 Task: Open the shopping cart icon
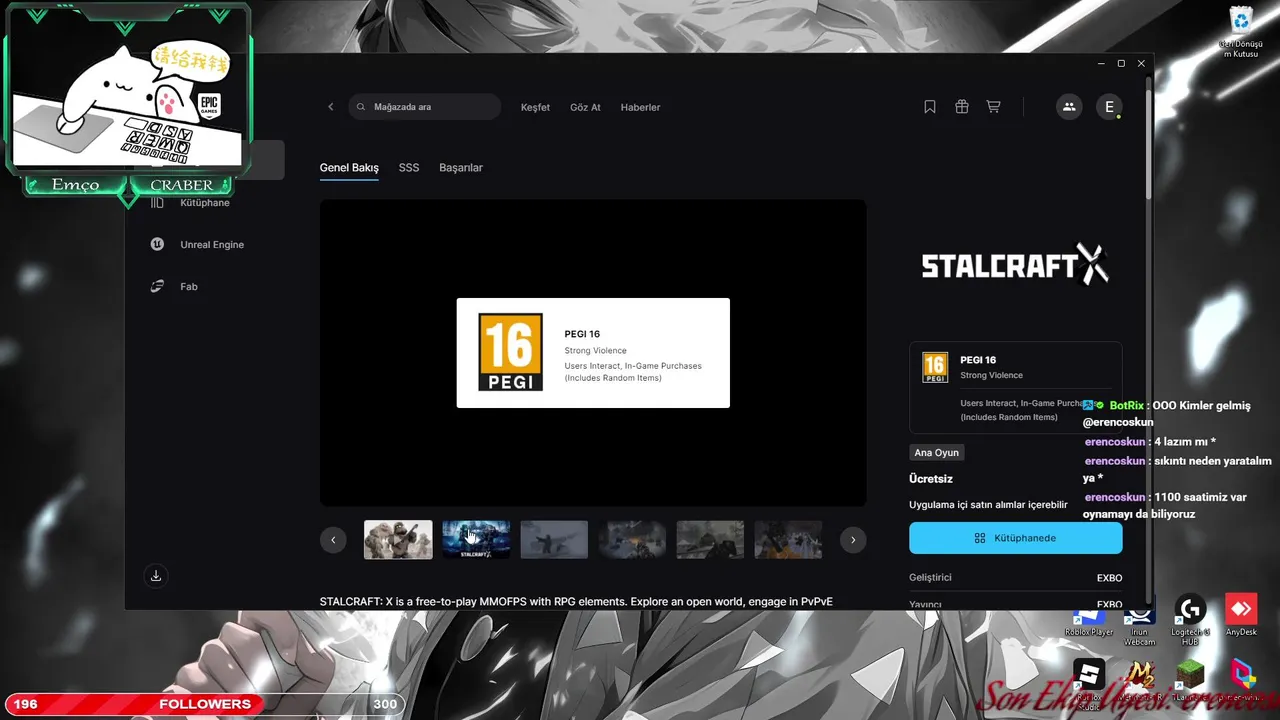click(x=993, y=107)
